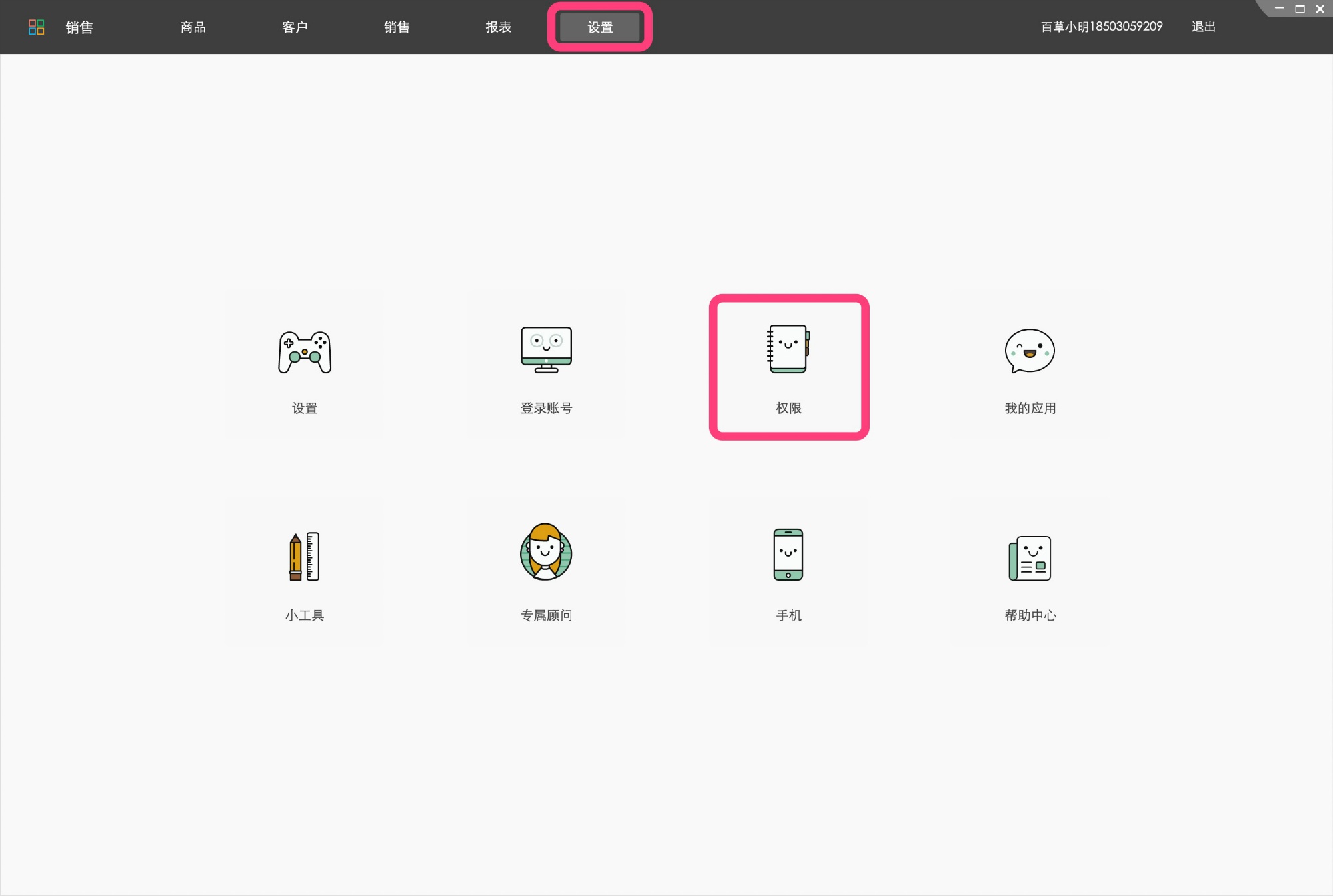Open the 权限 notebook icon tile

pyautogui.click(x=788, y=366)
